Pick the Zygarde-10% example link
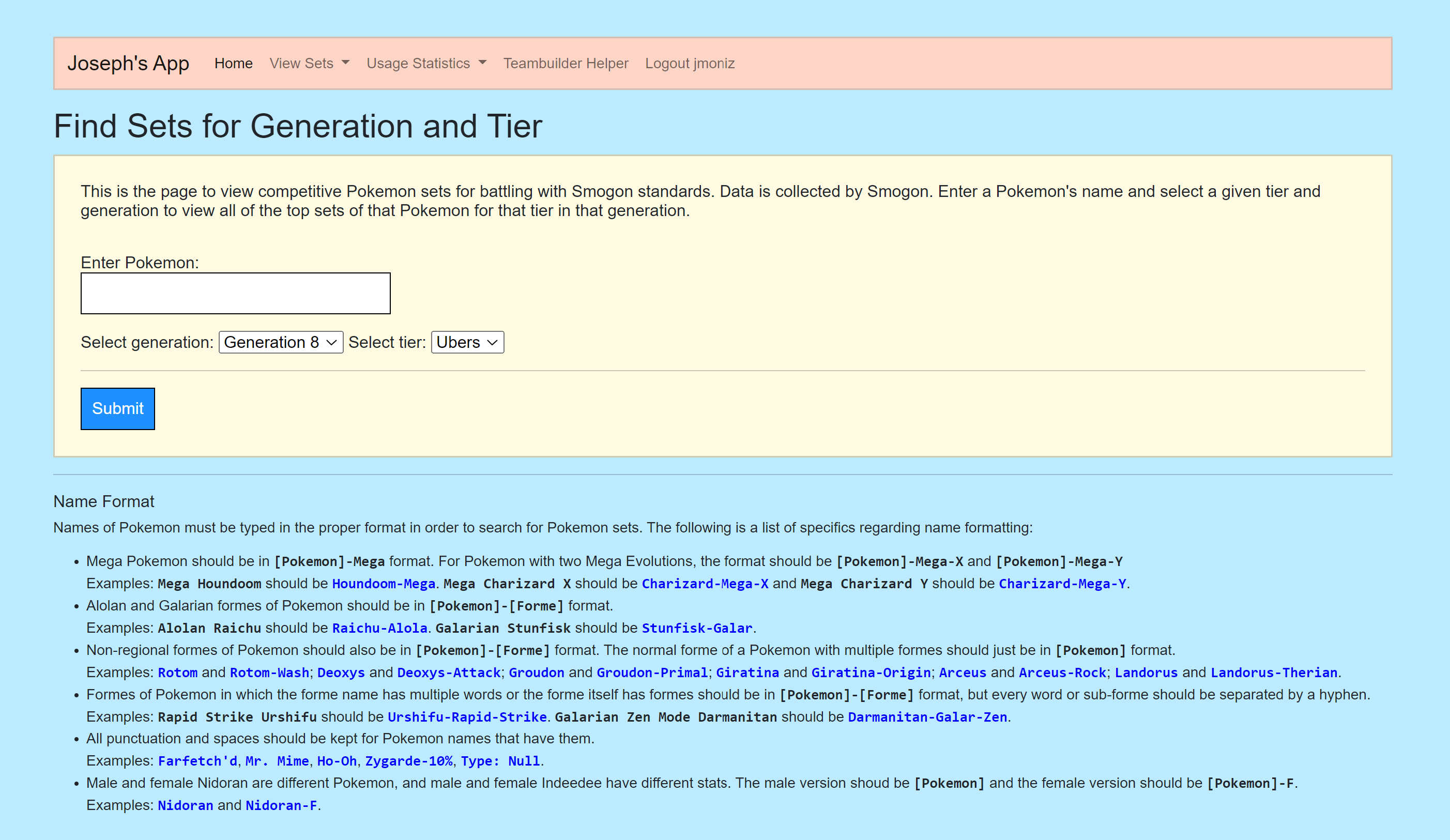The width and height of the screenshot is (1450, 840). pyautogui.click(x=408, y=760)
